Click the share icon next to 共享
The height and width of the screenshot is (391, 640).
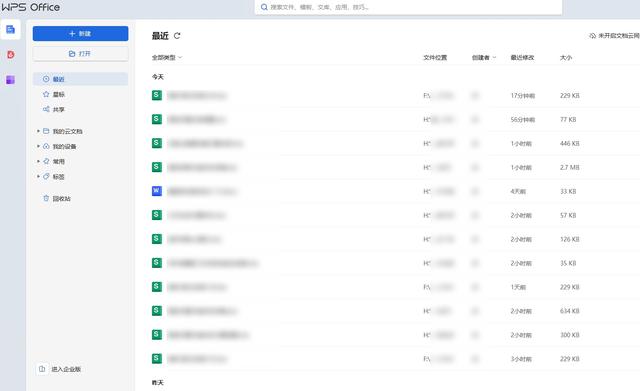pos(46,109)
